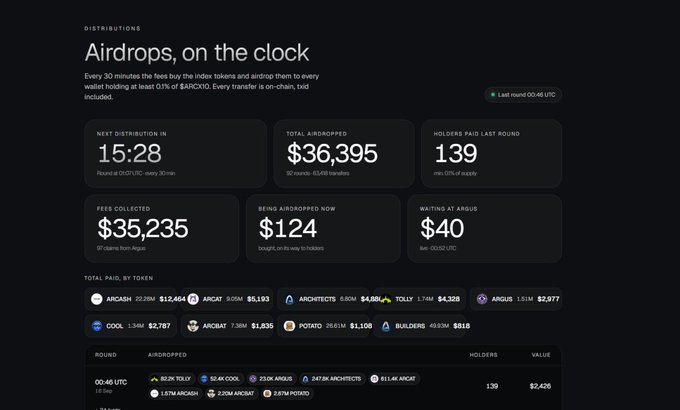This screenshot has height=410, width=680.
Task: Click the HOLDERS column header
Action: 484,355
